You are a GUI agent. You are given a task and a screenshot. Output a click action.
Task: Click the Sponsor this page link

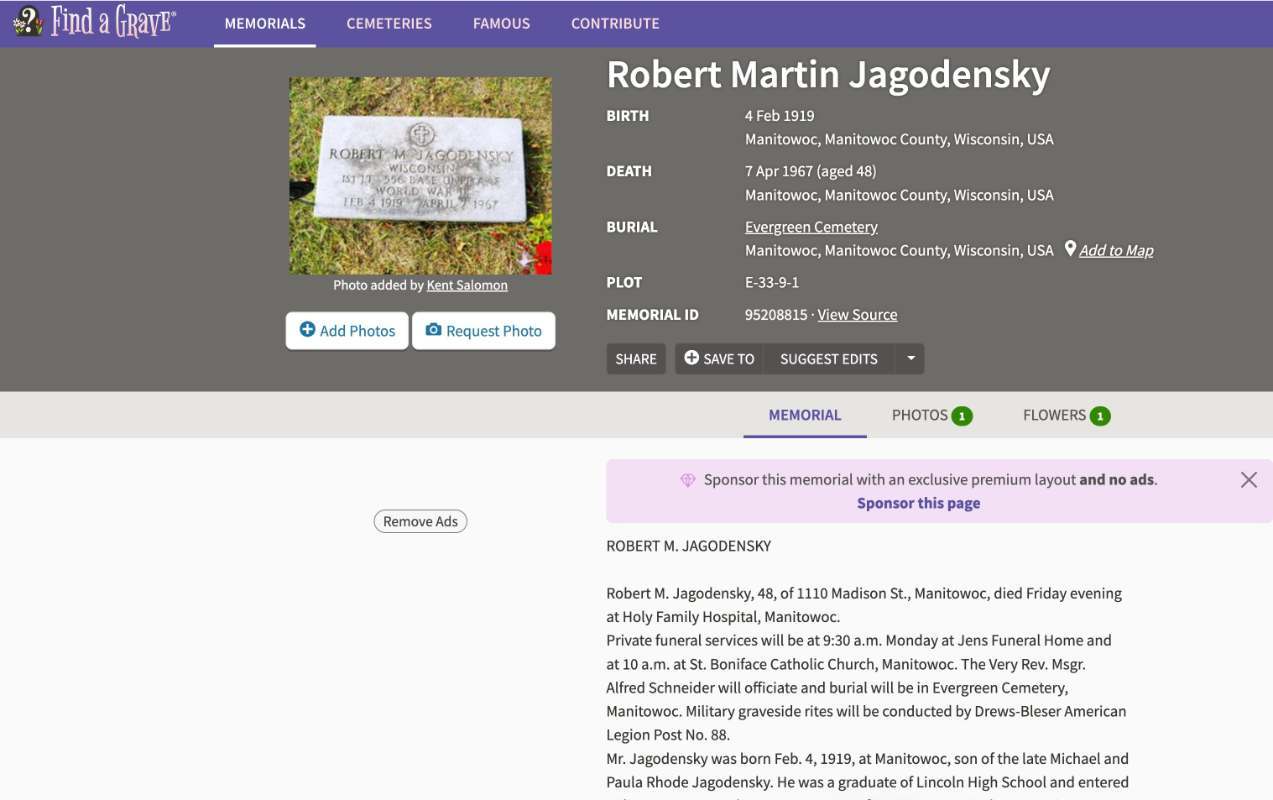[918, 503]
